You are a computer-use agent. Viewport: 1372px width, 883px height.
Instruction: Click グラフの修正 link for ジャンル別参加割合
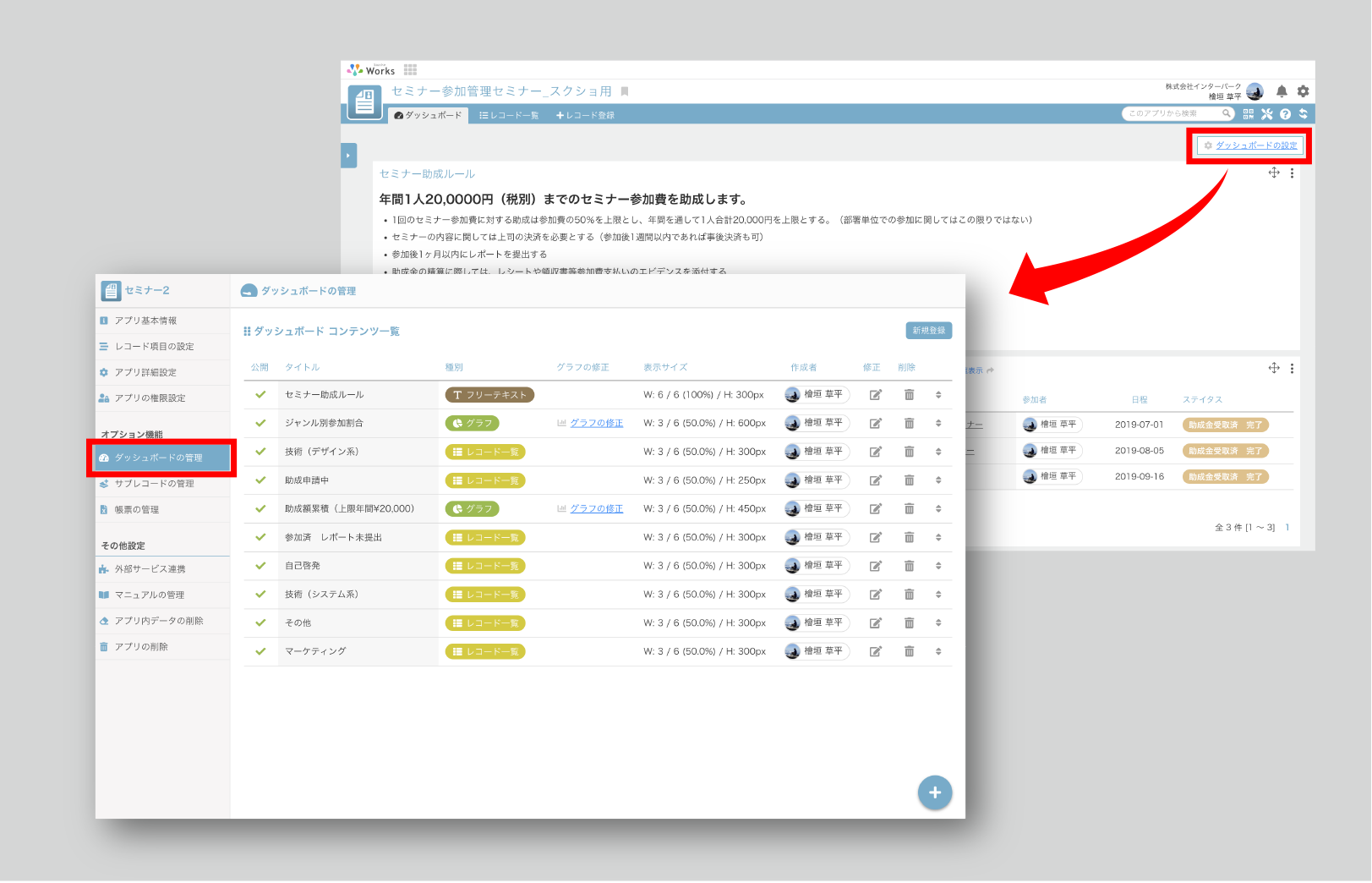coord(596,423)
